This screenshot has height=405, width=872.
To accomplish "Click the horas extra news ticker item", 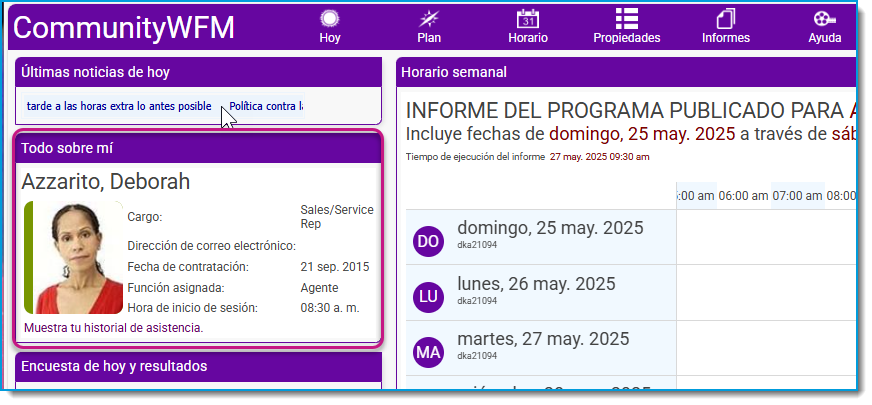I will click(x=119, y=106).
